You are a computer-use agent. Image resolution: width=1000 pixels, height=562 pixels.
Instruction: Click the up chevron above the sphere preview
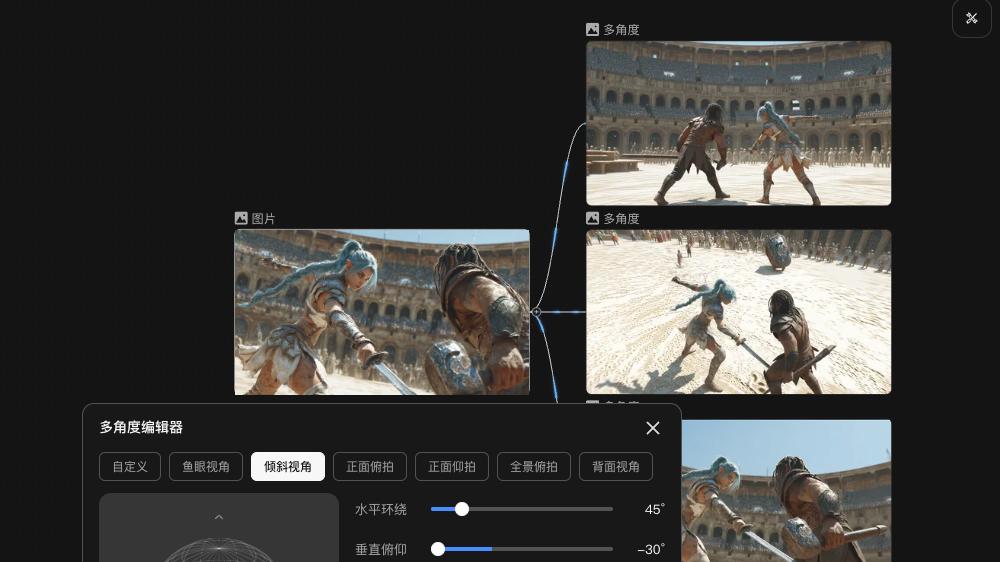219,517
